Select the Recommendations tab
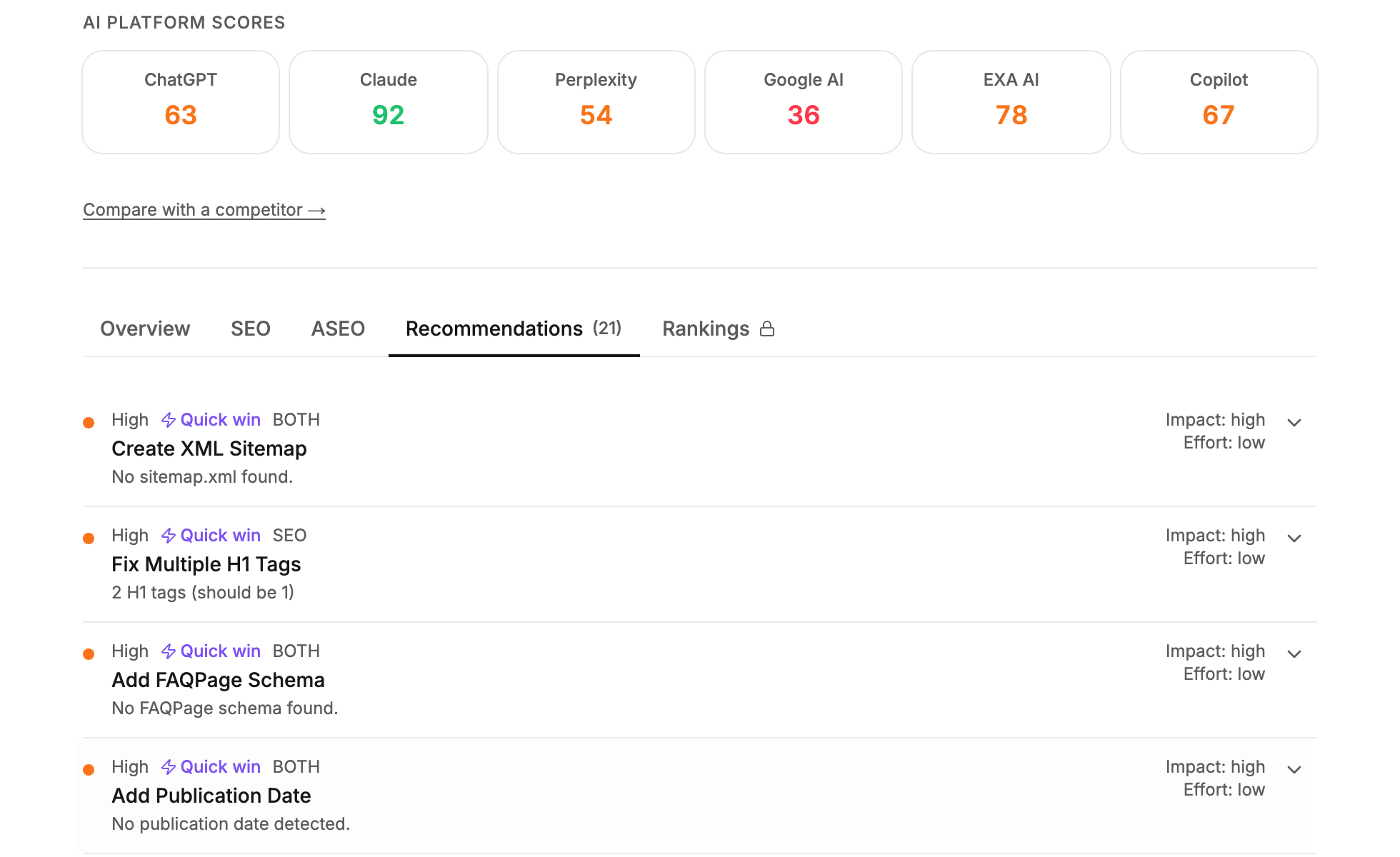Viewport: 1400px width, 857px height. [514, 329]
